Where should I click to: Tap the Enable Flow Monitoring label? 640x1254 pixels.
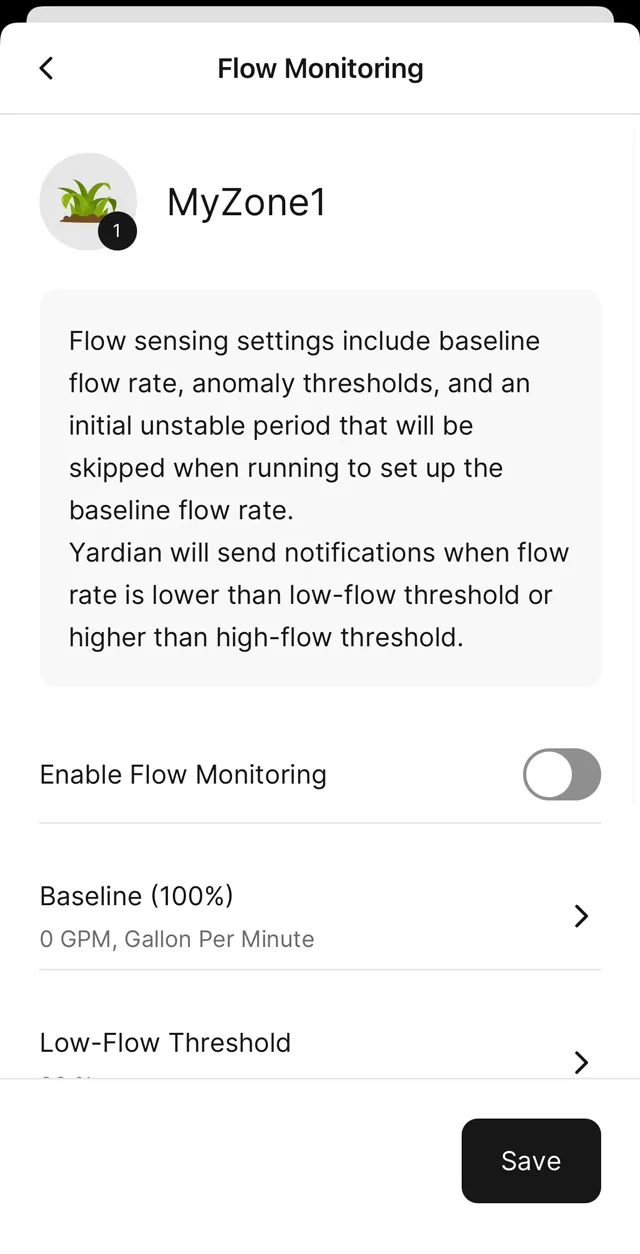point(183,775)
